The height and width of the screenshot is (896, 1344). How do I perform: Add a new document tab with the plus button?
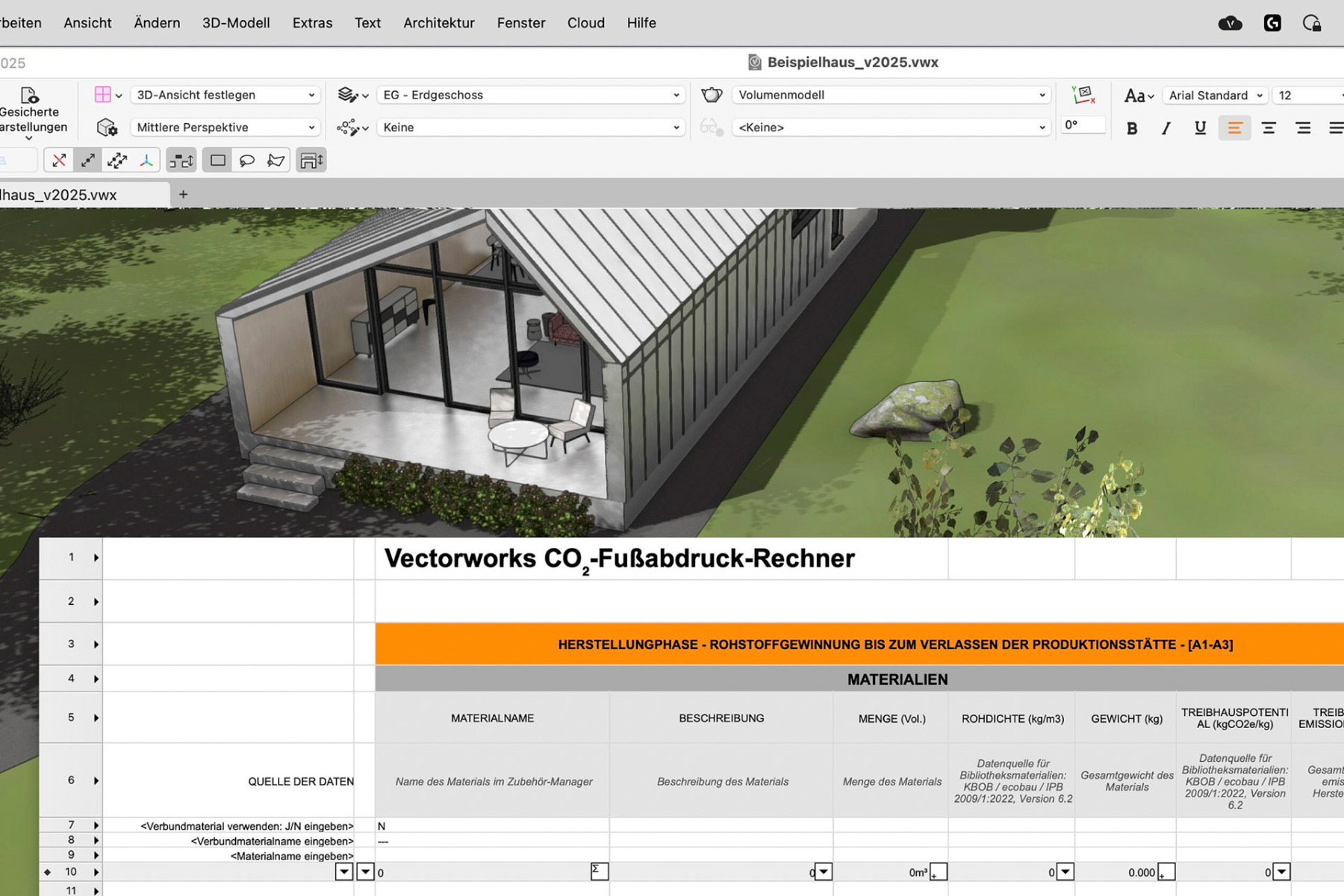click(183, 194)
